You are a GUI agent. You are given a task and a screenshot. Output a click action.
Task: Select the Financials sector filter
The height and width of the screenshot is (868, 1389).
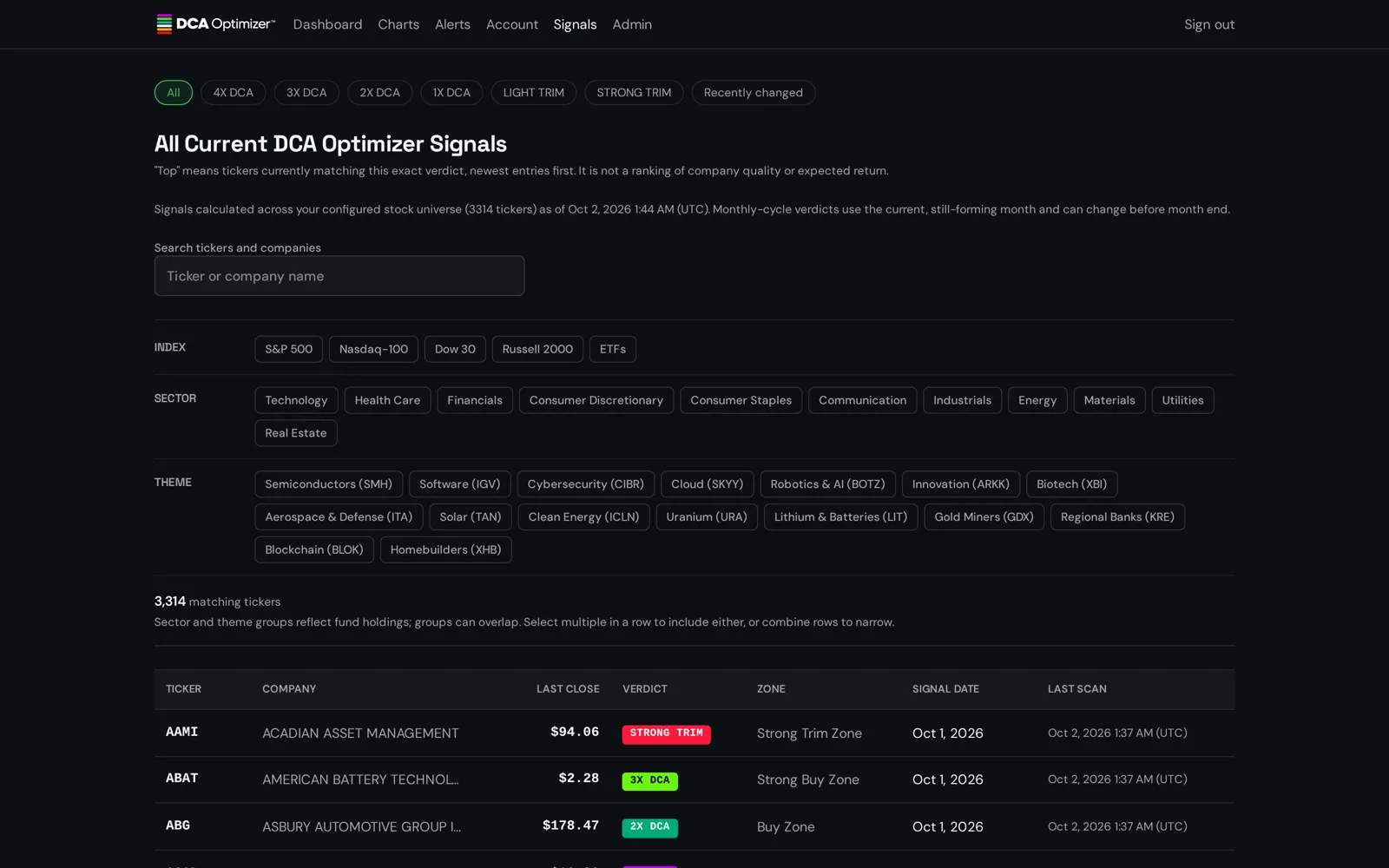point(475,400)
